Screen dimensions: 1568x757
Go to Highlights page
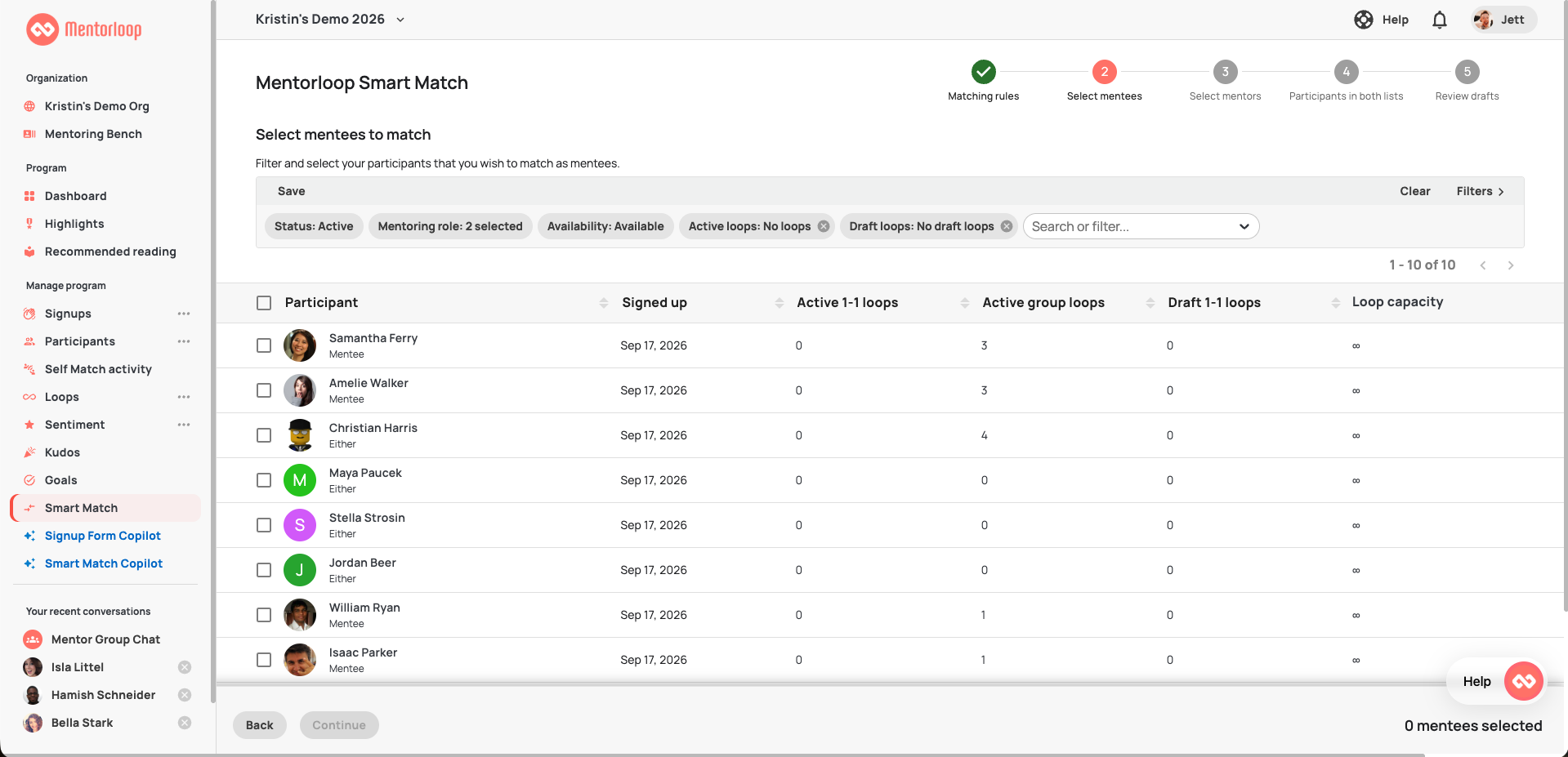click(74, 224)
